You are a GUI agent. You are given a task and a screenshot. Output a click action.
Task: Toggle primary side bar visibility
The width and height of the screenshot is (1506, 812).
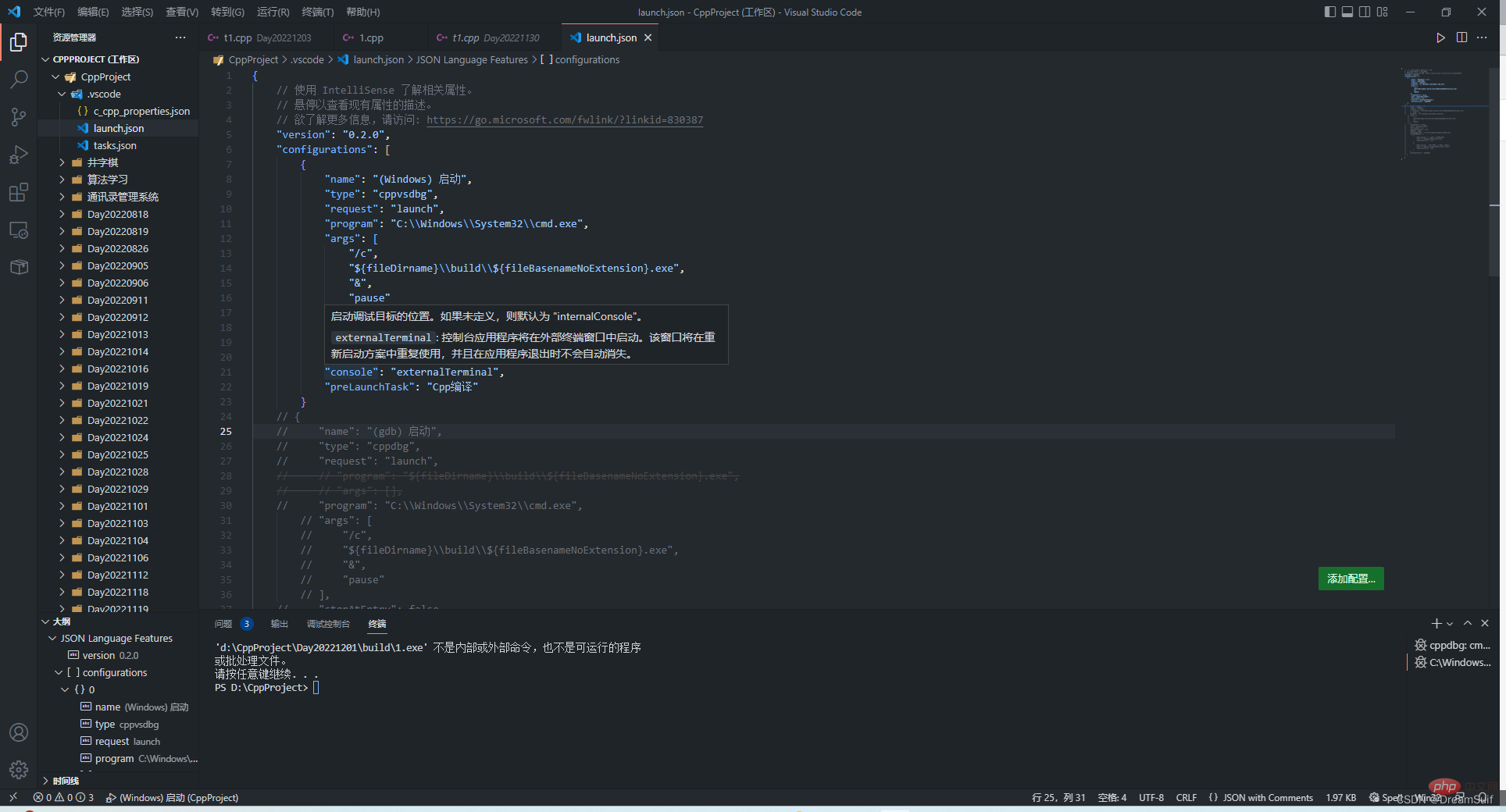pyautogui.click(x=1330, y=12)
